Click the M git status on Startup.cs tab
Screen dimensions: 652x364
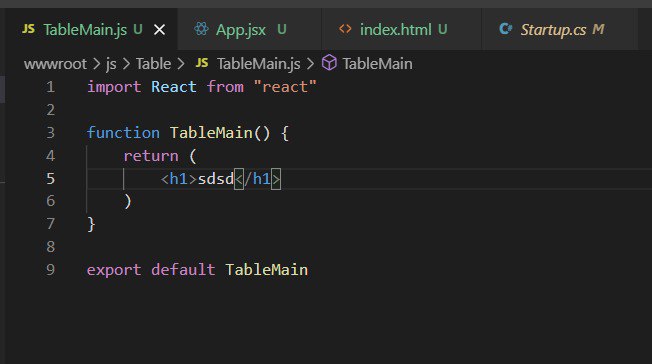coord(598,30)
